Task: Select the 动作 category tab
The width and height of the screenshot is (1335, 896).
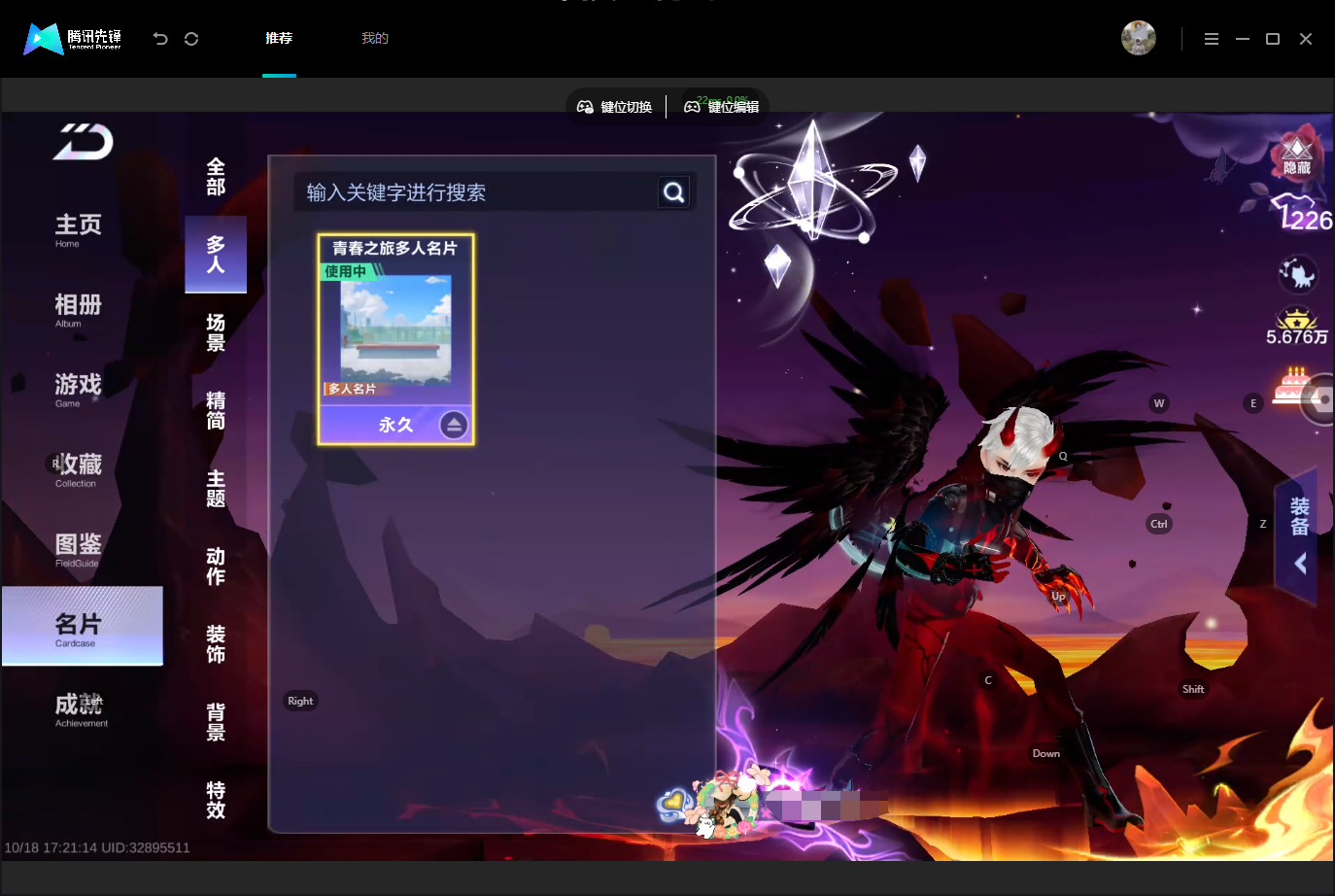Action: 216,567
